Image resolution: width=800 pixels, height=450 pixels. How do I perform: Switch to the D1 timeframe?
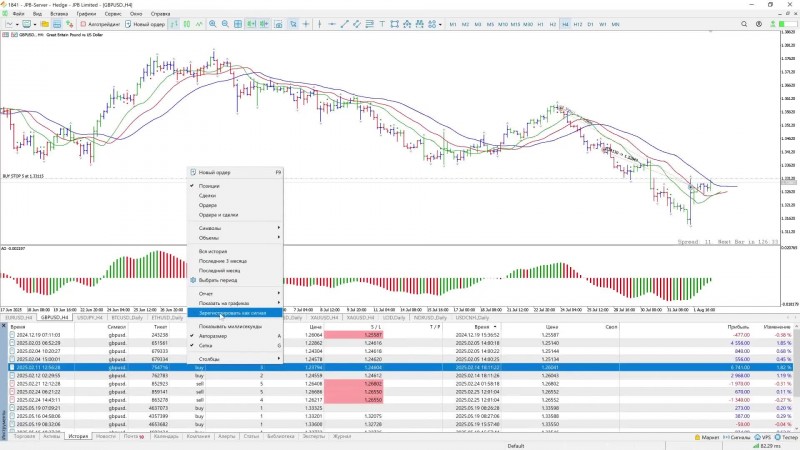590,23
